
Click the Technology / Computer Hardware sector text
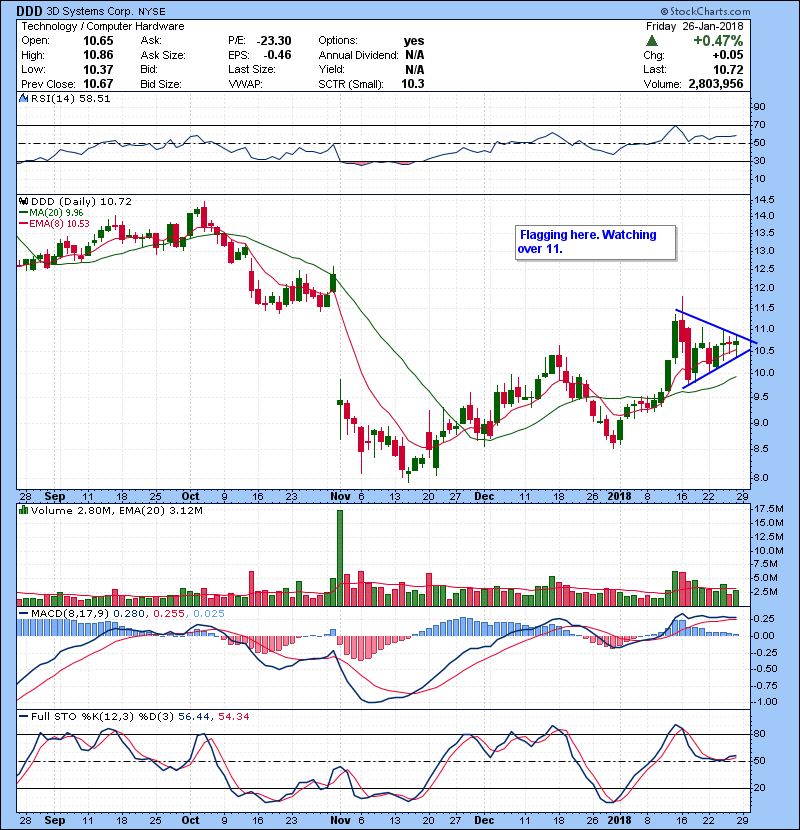[x=103, y=26]
